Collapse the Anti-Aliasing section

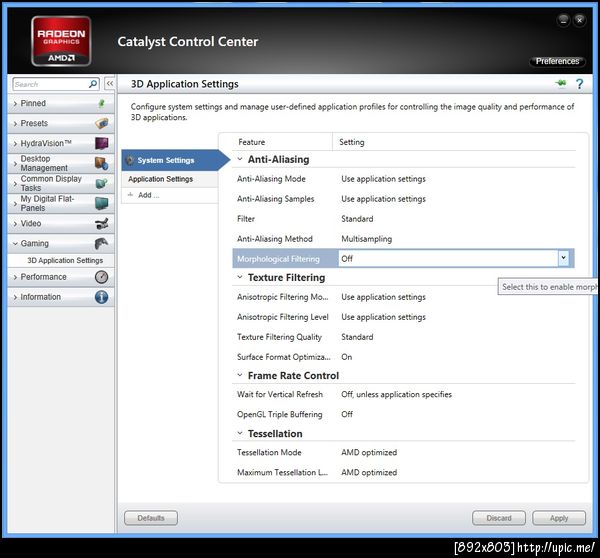(x=240, y=159)
